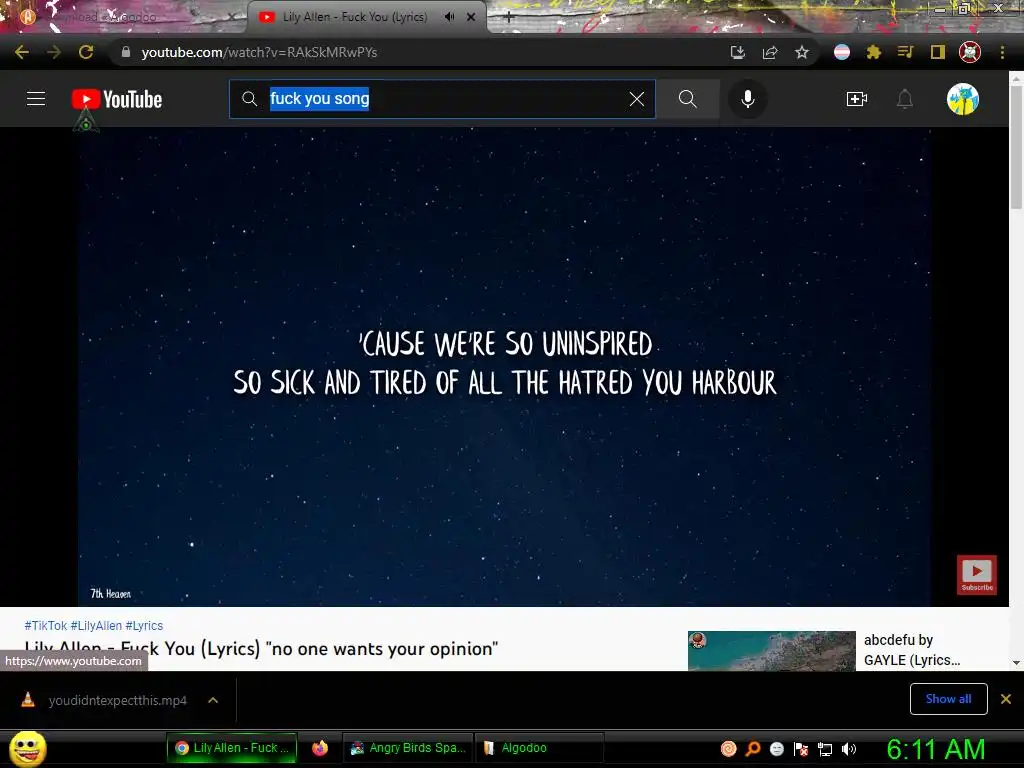Bookmark this page with the star icon
The image size is (1024, 768).
point(802,52)
